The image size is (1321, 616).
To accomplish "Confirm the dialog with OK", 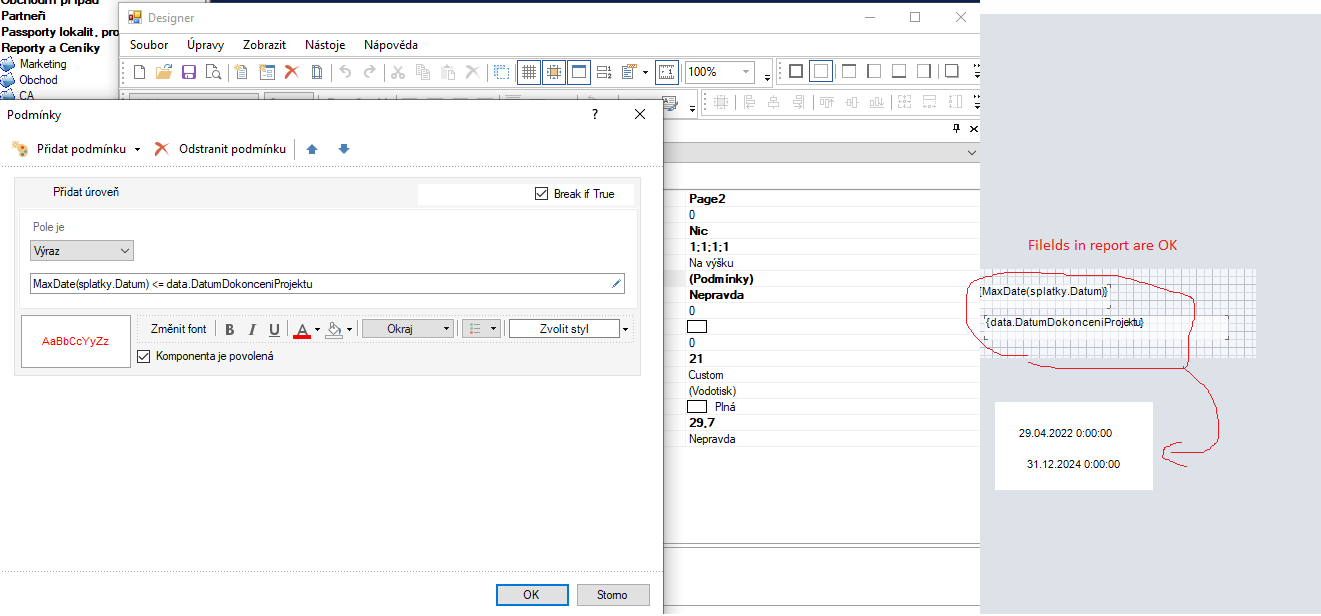I will 531,594.
